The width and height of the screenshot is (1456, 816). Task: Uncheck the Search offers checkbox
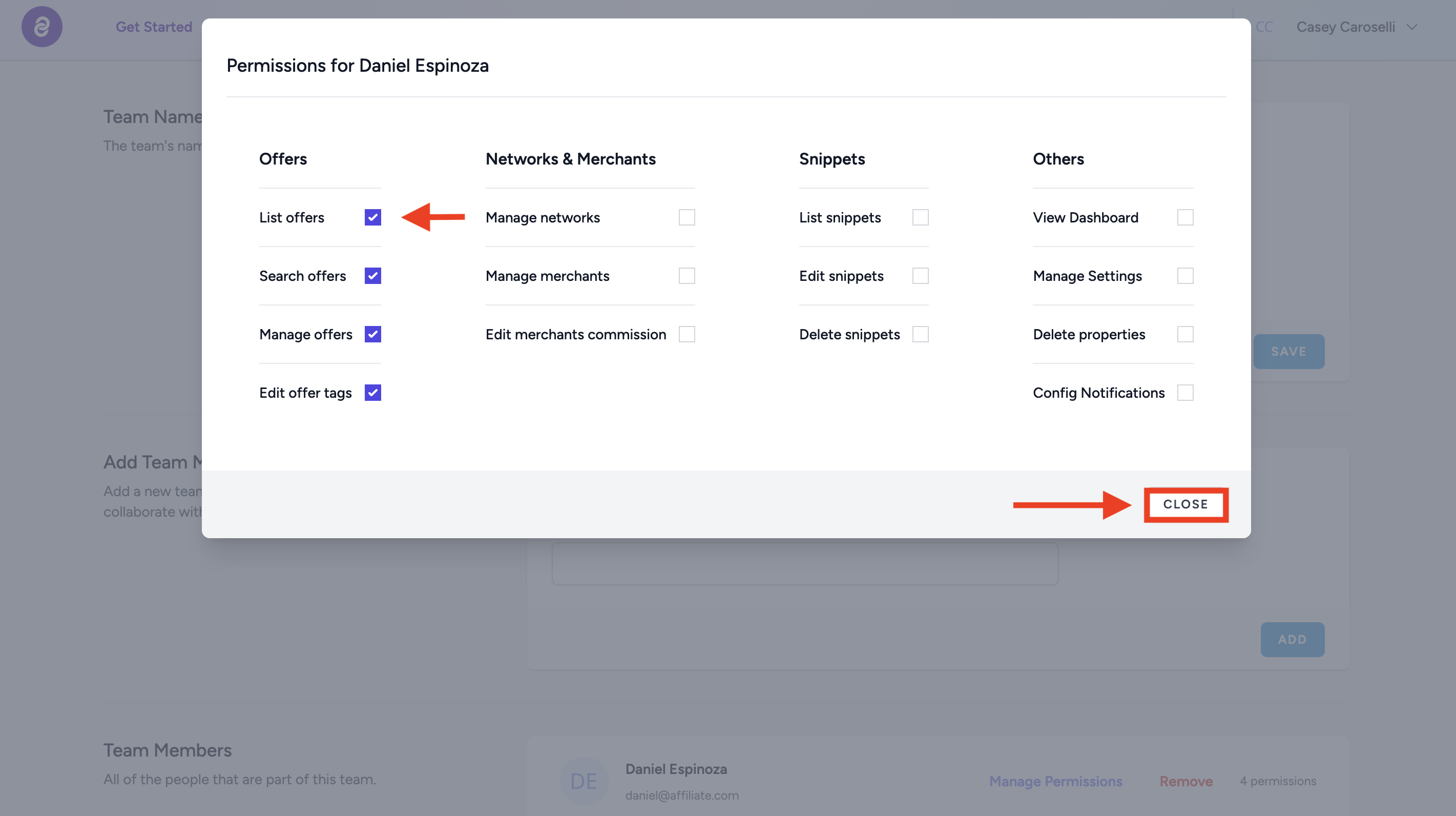coord(372,275)
